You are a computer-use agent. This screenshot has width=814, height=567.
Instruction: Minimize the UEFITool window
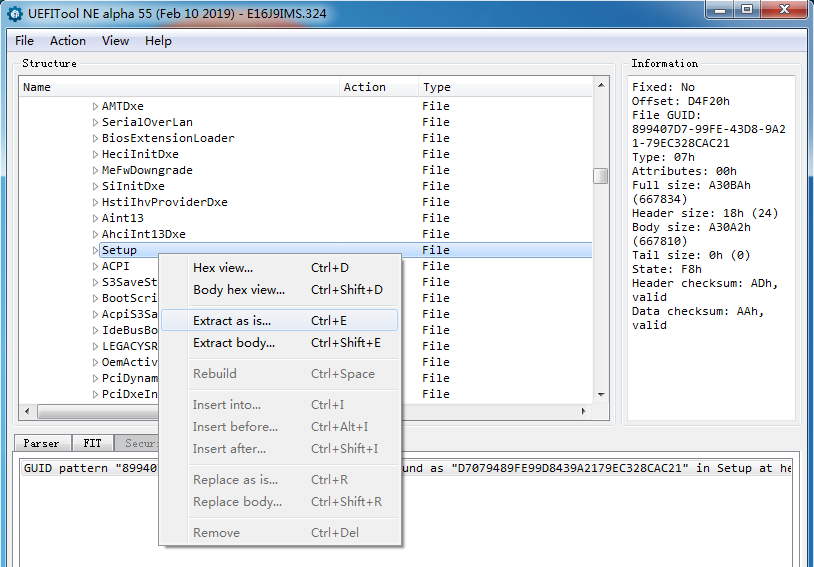click(x=721, y=9)
